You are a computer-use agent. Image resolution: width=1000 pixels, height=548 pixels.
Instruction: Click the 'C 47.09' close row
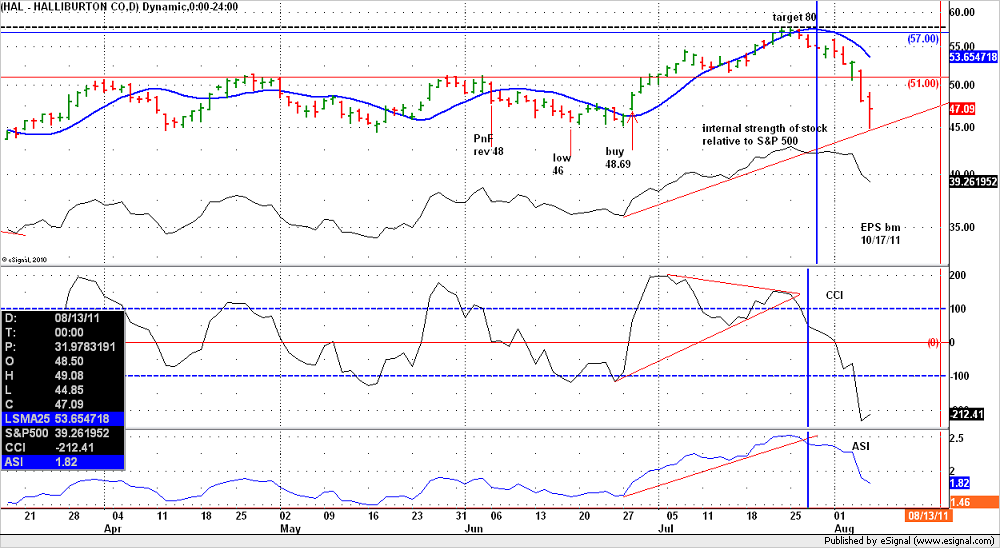(63, 404)
